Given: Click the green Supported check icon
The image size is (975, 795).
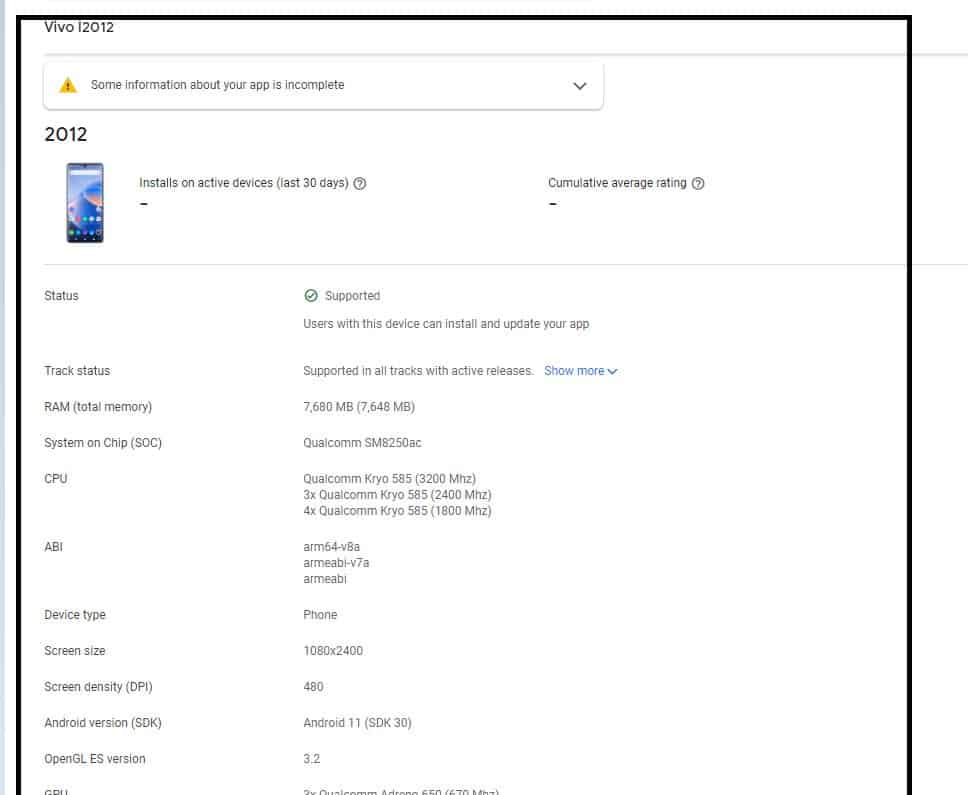Looking at the screenshot, I should (x=313, y=297).
